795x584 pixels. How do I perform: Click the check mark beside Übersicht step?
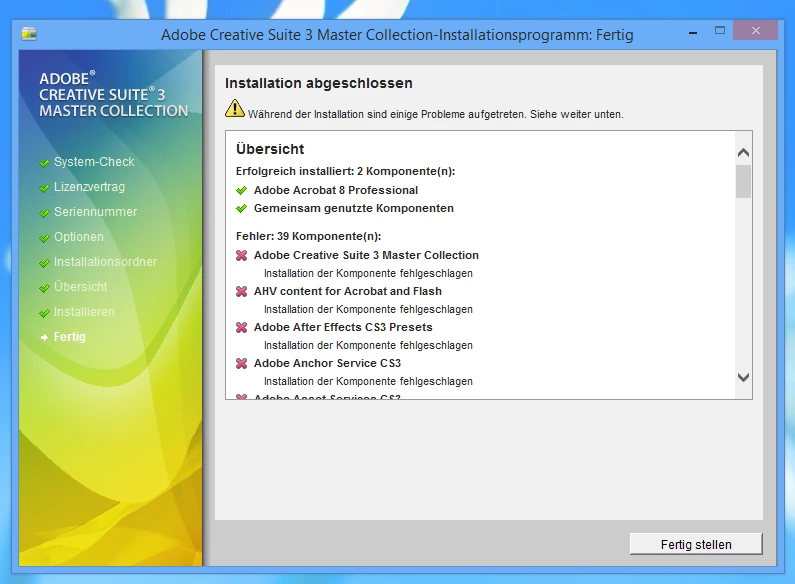45,288
